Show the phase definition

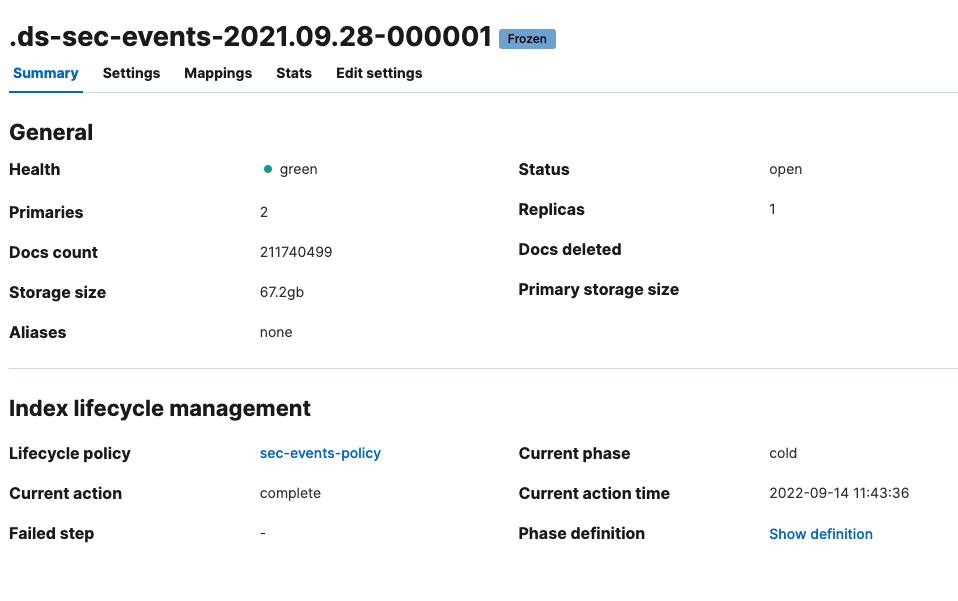point(820,534)
